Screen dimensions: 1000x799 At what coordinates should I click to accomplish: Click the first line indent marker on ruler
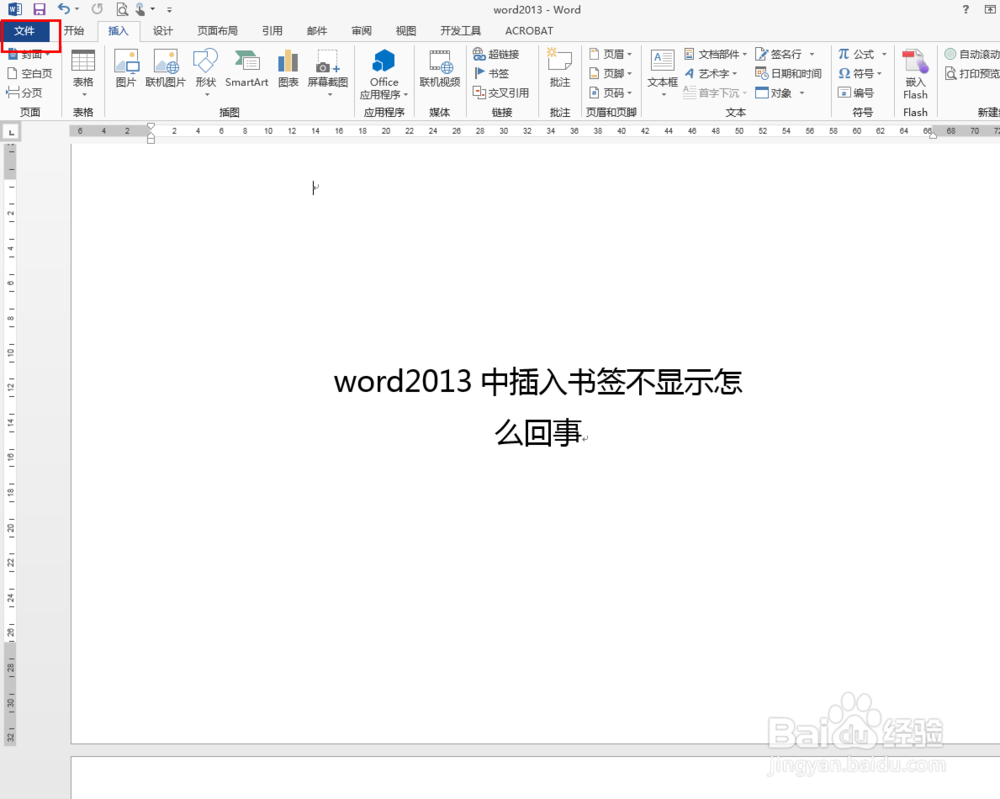tap(151, 127)
